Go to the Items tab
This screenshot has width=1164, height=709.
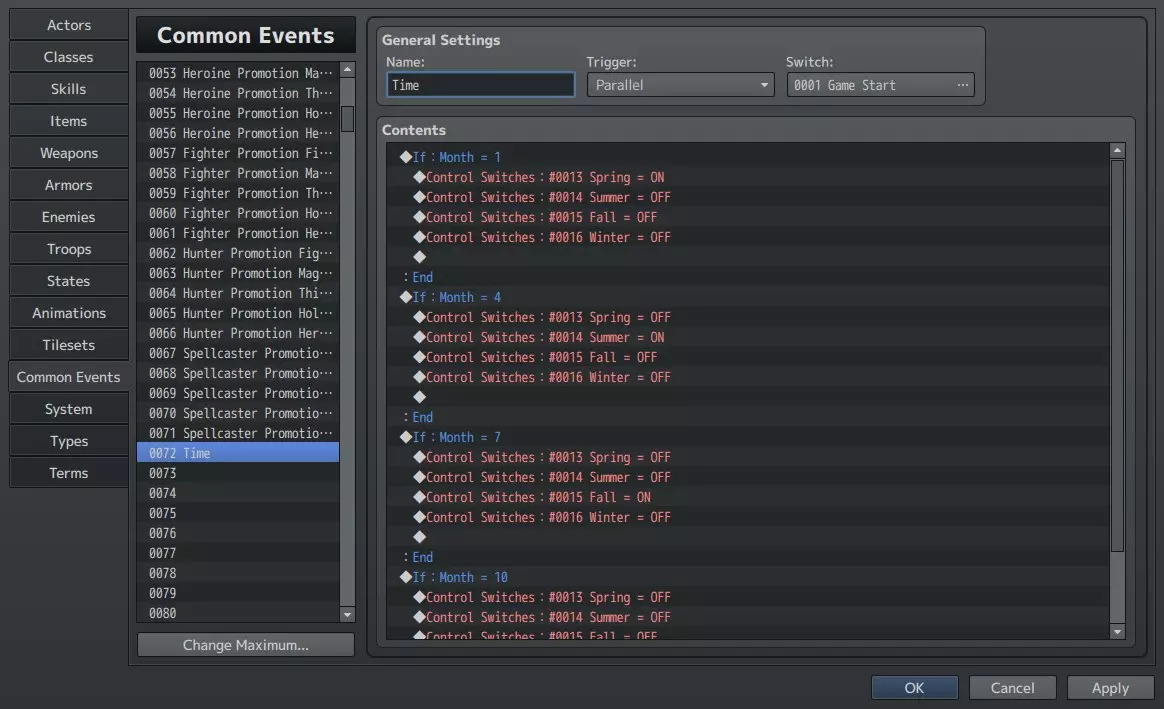click(x=68, y=120)
